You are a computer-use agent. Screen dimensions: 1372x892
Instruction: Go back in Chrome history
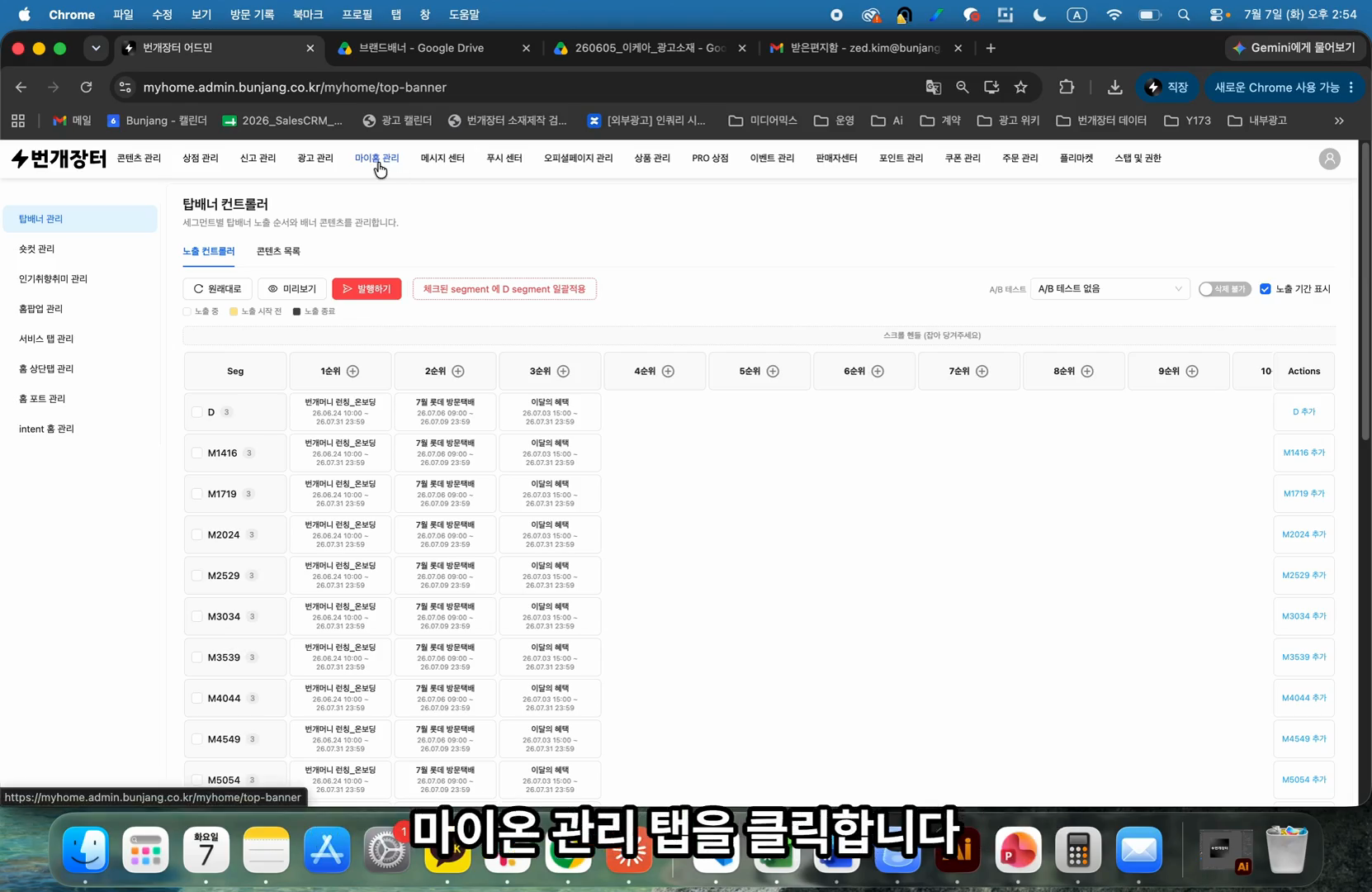21,87
